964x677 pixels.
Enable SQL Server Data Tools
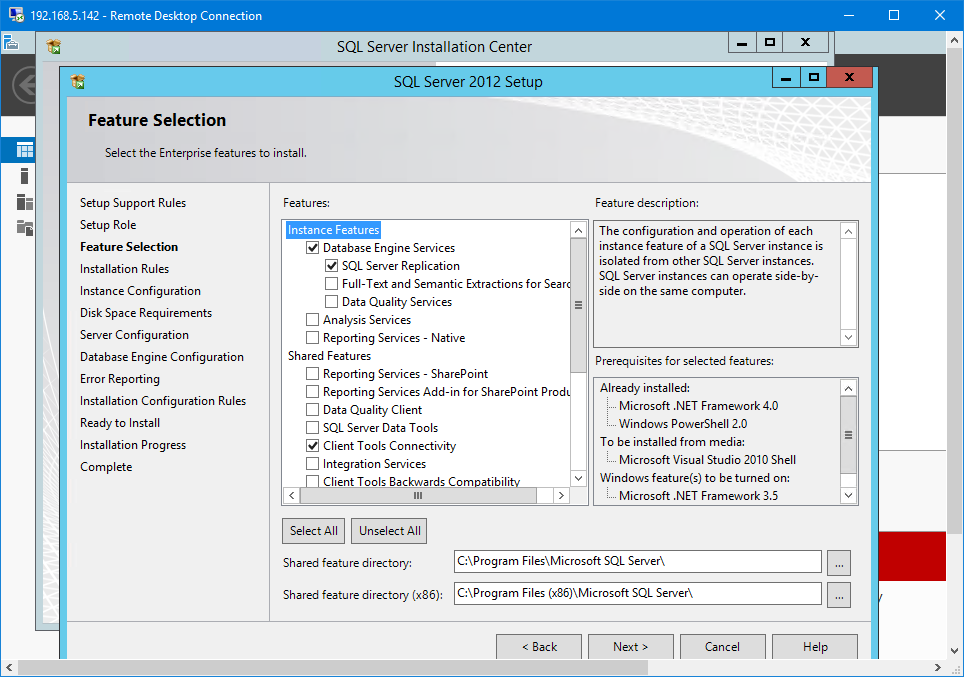(312, 427)
